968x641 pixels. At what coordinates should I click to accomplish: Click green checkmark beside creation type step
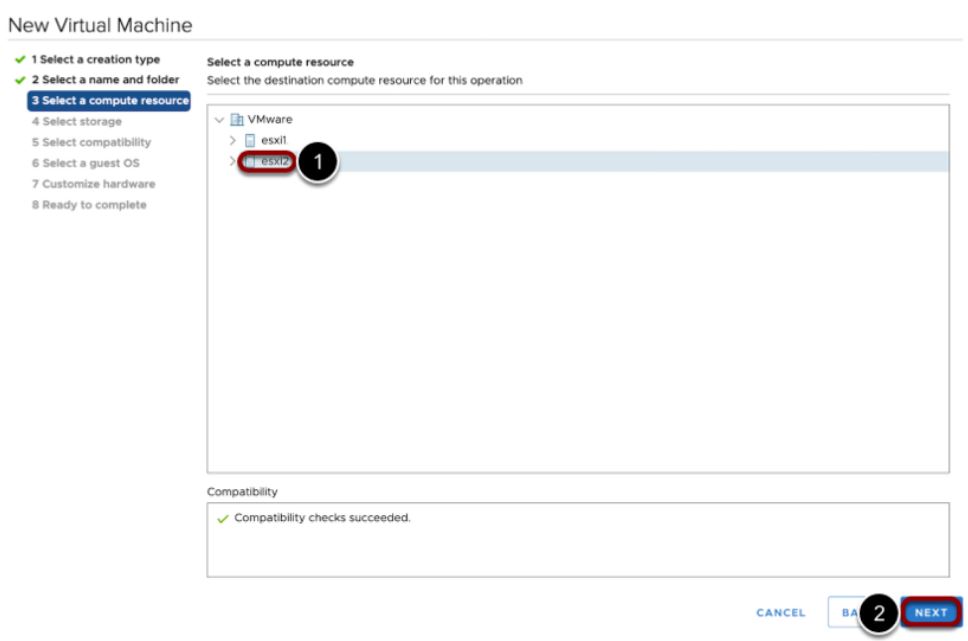(19, 60)
